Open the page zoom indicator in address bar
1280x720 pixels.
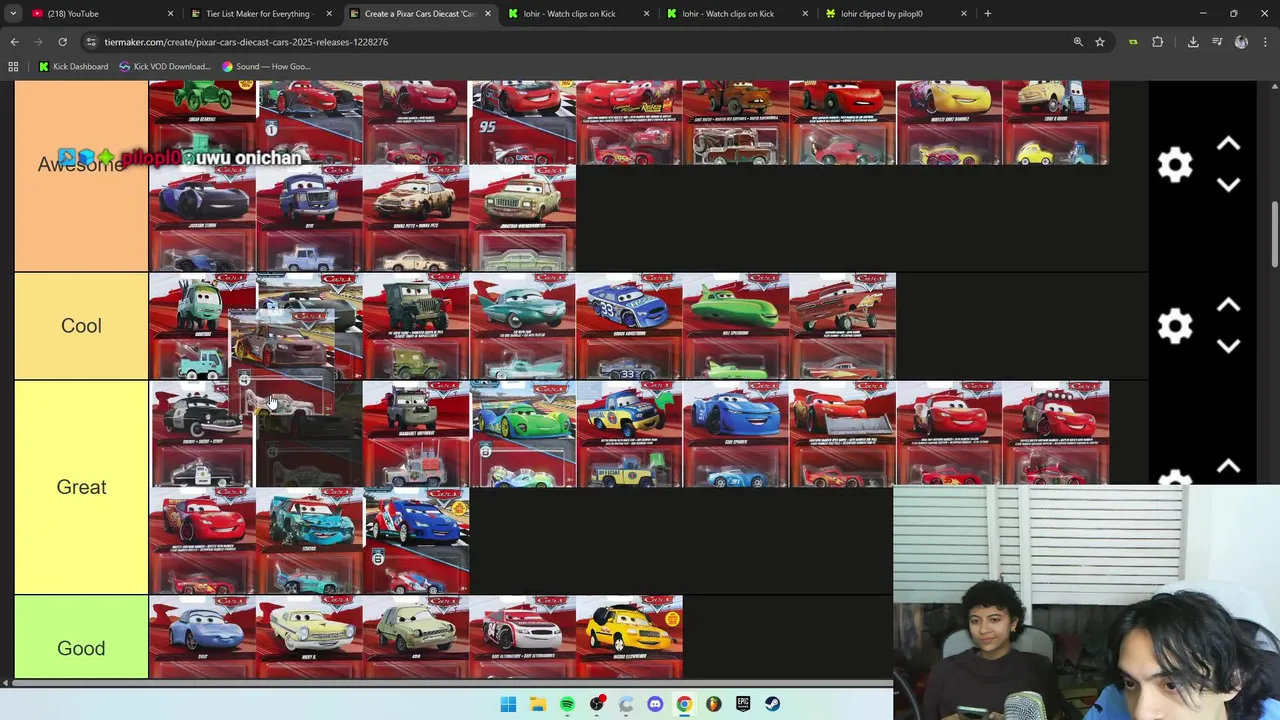(x=1078, y=42)
